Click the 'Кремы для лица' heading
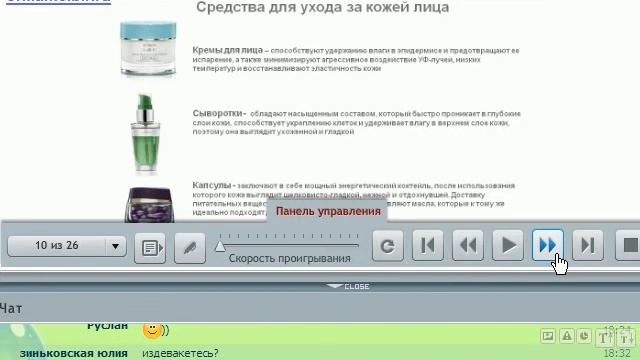 point(227,50)
